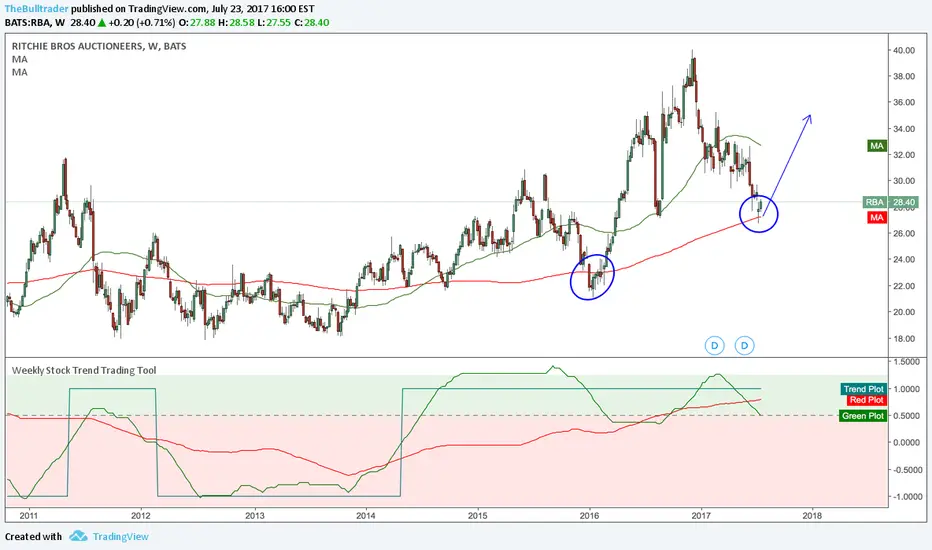Click the 2011 time axis label
932x550 pixels.
click(28, 516)
